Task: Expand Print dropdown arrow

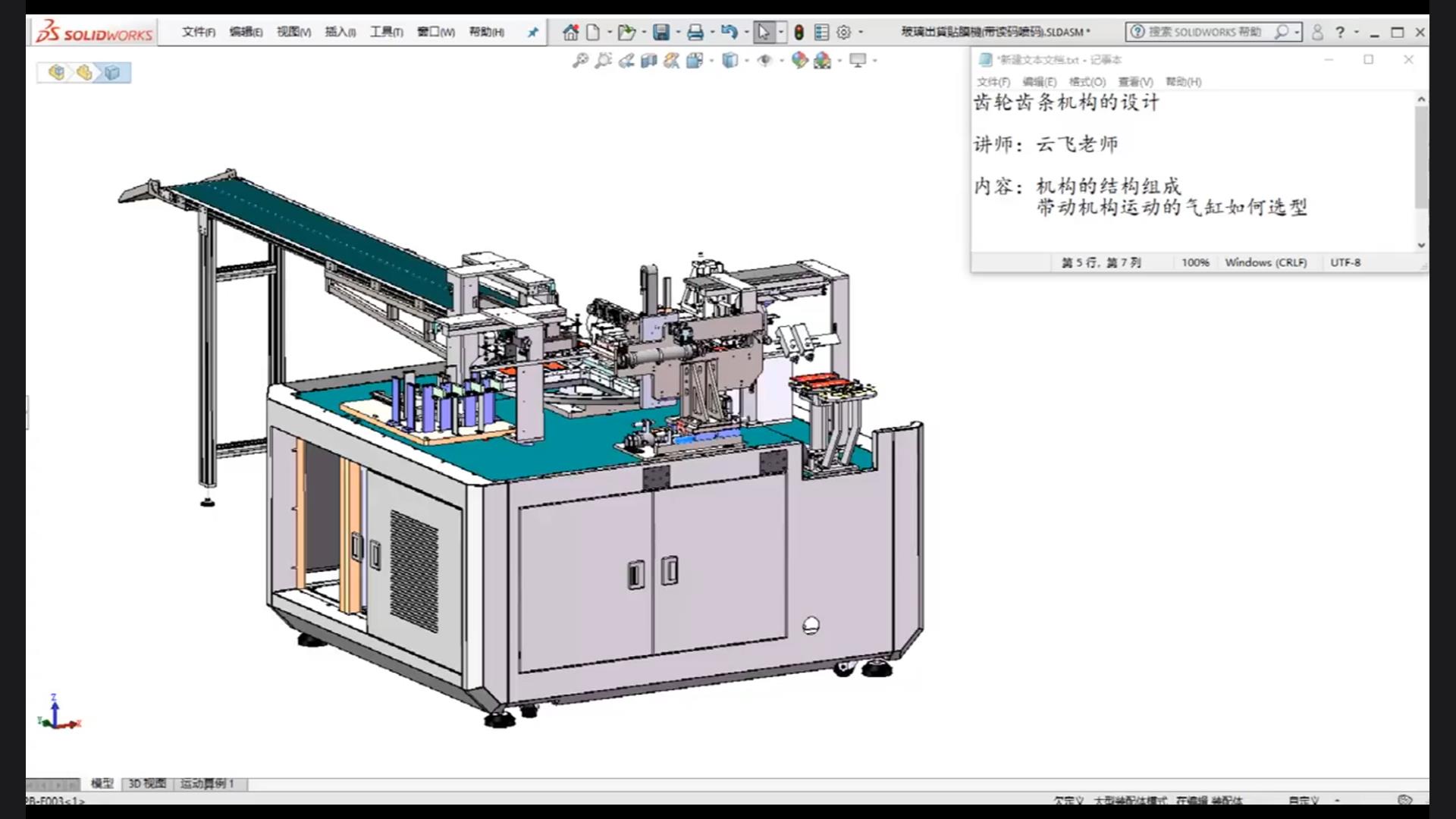Action: tap(712, 32)
